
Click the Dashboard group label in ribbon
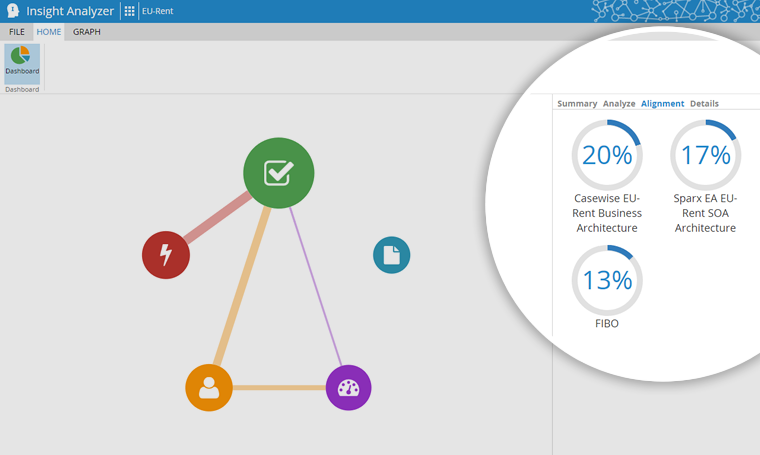click(22, 90)
